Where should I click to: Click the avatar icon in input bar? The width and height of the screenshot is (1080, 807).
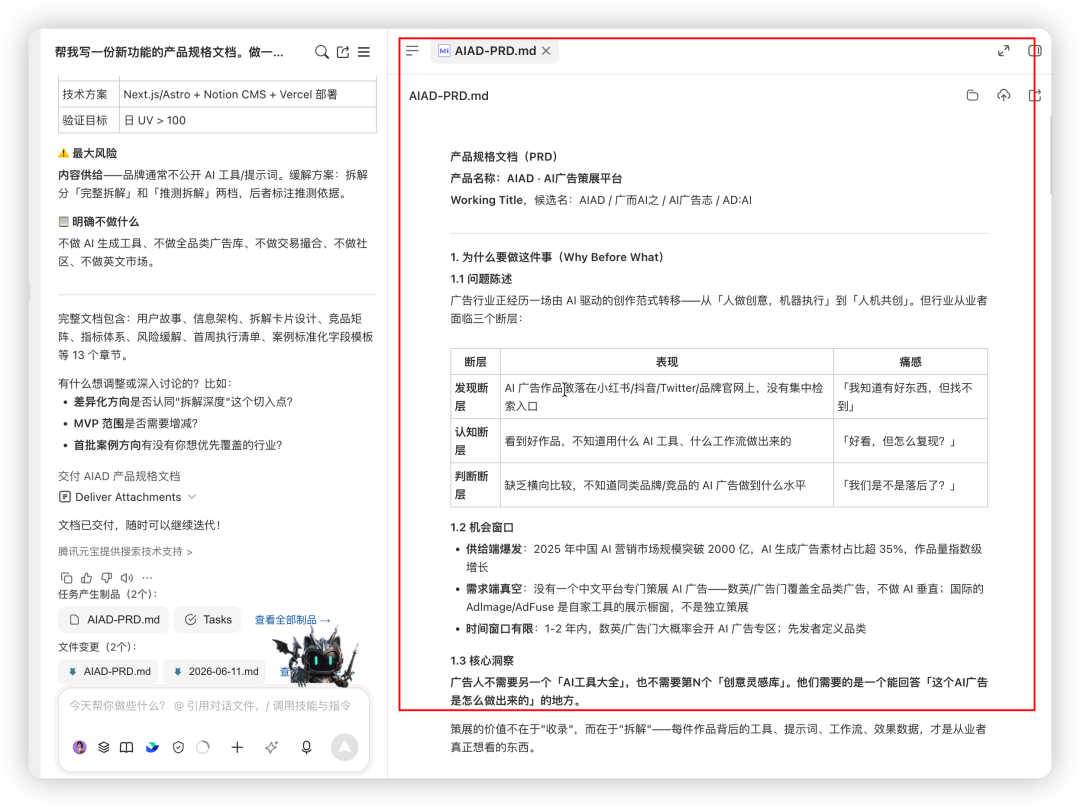coord(80,747)
